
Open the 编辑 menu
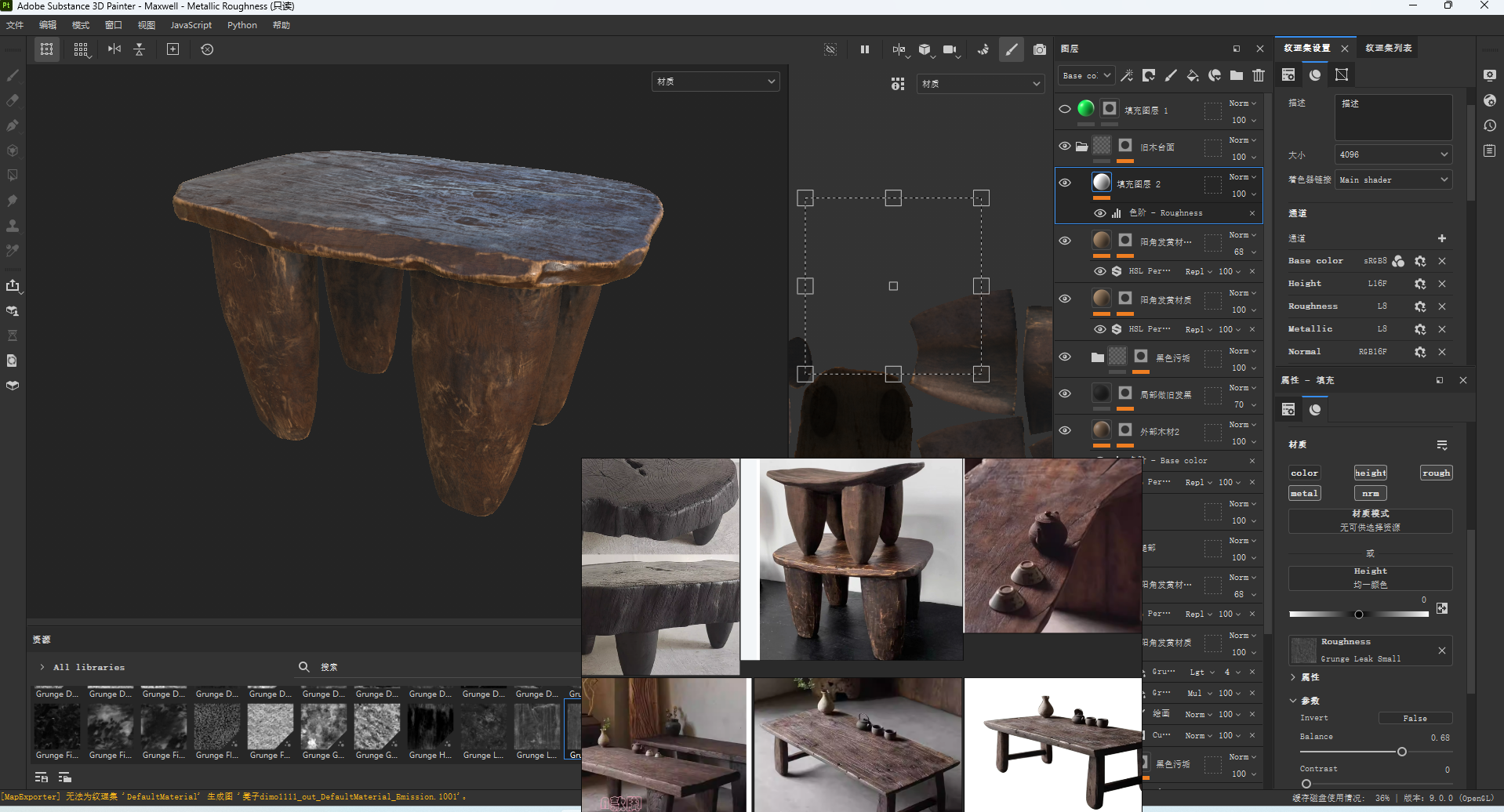pos(48,25)
